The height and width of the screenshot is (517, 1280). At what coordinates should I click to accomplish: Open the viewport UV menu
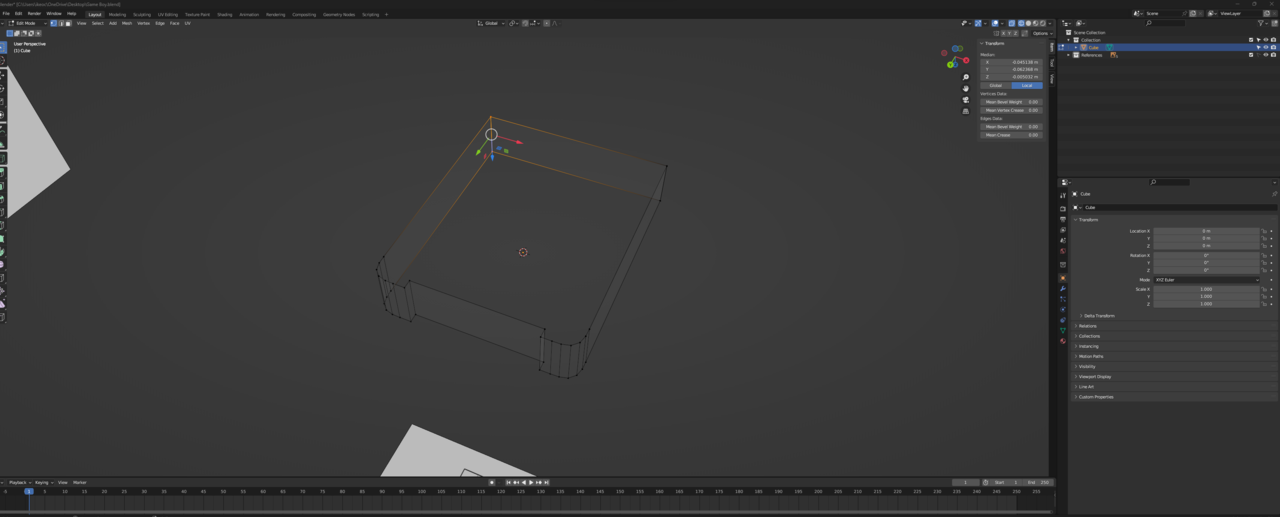point(187,23)
